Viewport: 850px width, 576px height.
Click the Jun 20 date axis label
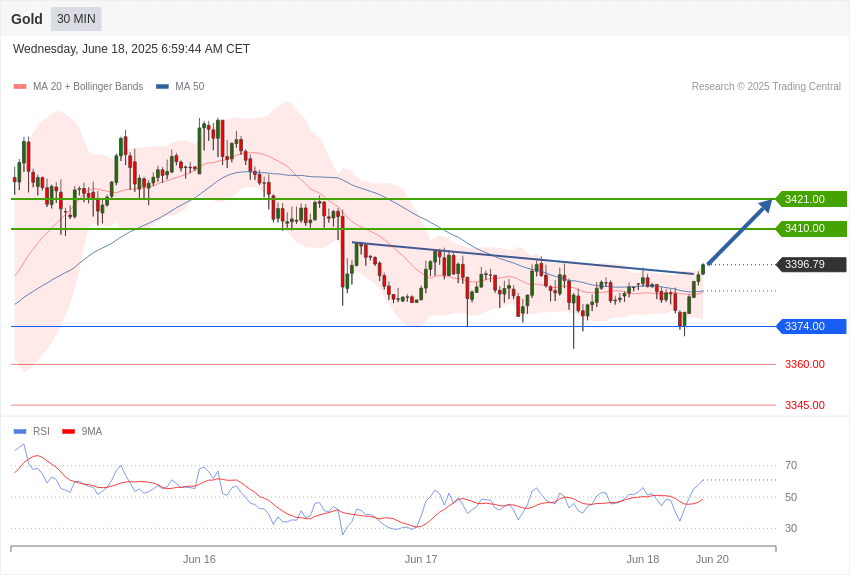pos(712,559)
